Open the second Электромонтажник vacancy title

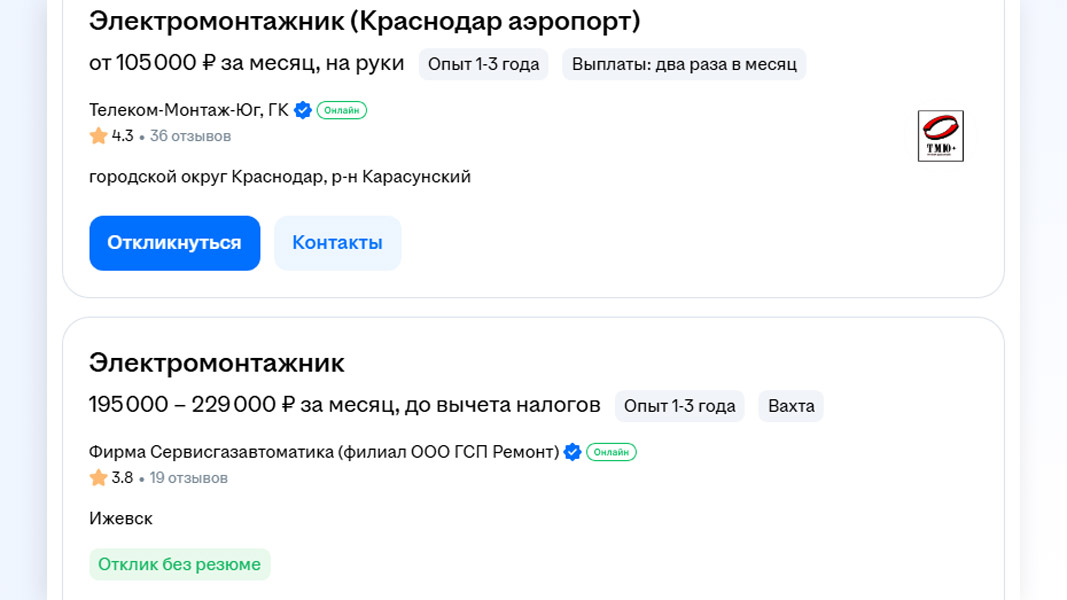216,363
